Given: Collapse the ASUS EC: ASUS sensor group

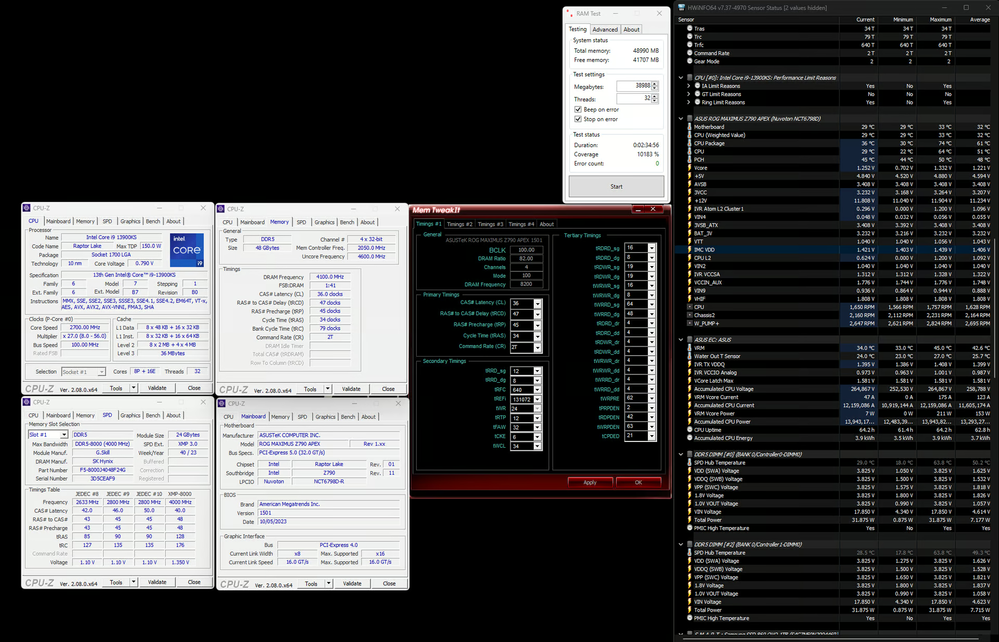Looking at the screenshot, I should pyautogui.click(x=681, y=339).
